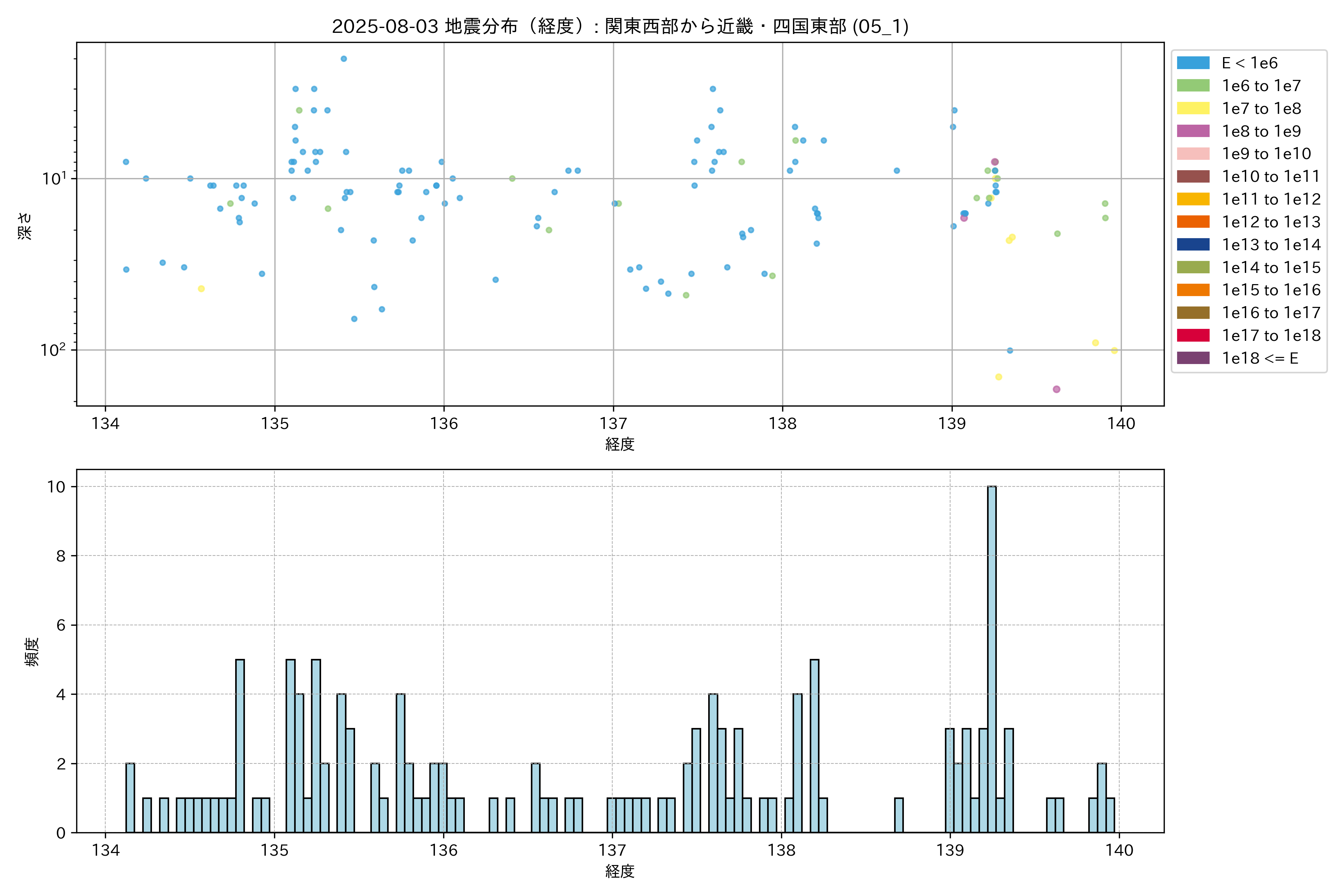This screenshot has width=1344, height=896.
Task: Click the magenta 1e8 to 1e9 legend swatch
Action: (x=1192, y=131)
